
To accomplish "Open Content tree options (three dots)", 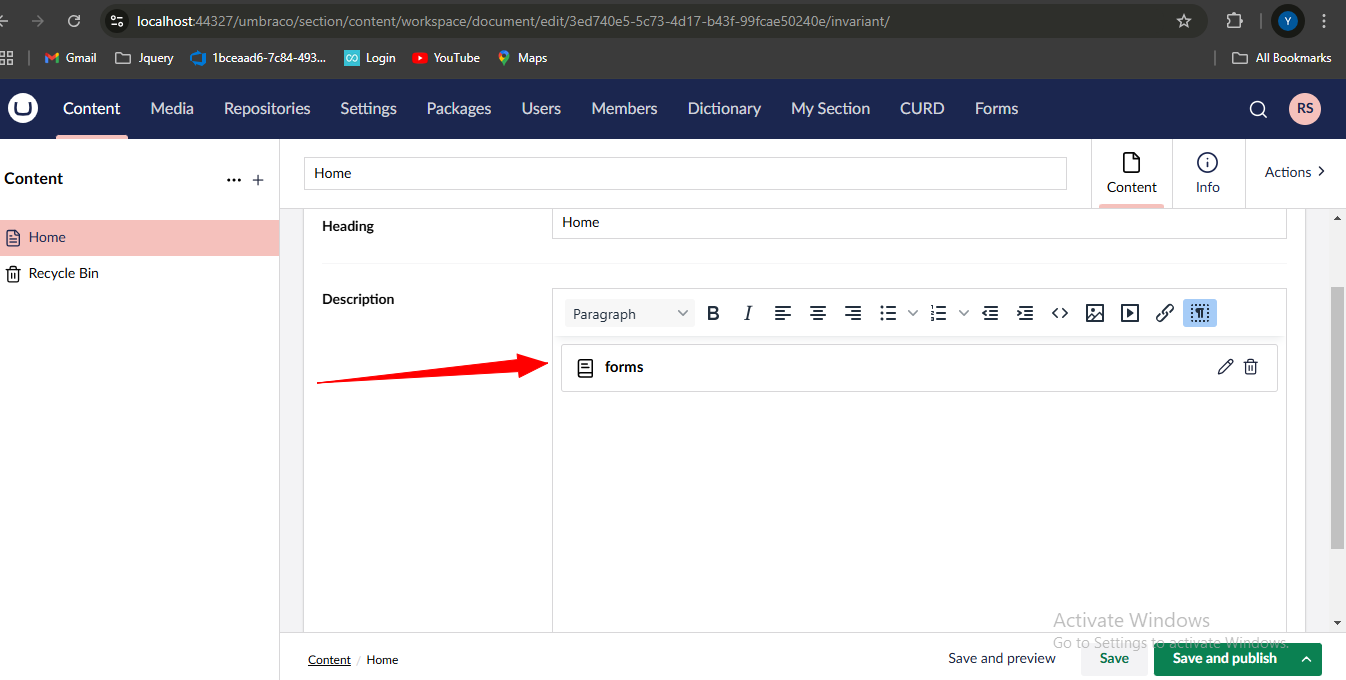I will tap(234, 180).
